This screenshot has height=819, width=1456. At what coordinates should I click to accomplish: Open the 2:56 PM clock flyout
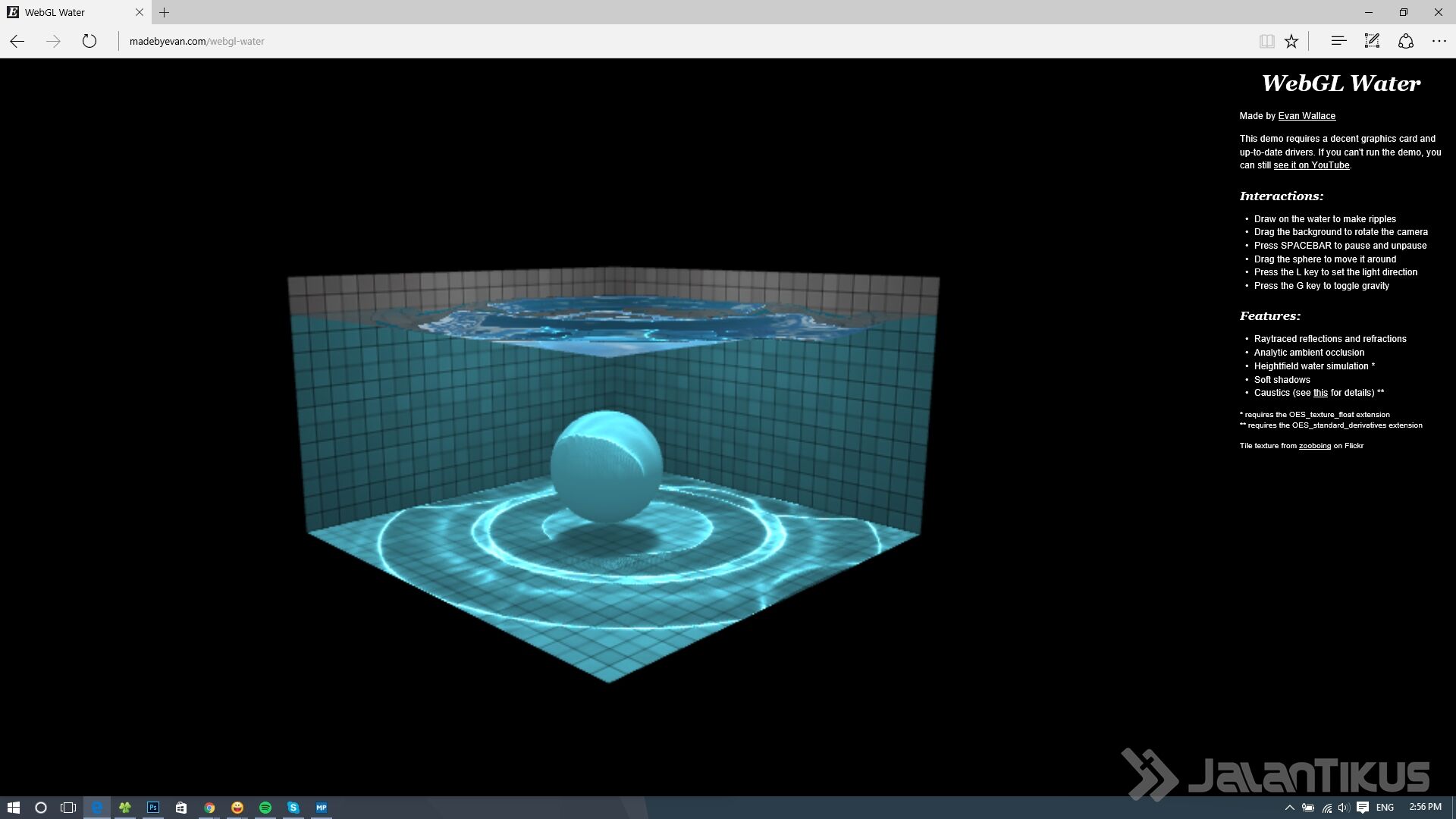(x=1425, y=807)
